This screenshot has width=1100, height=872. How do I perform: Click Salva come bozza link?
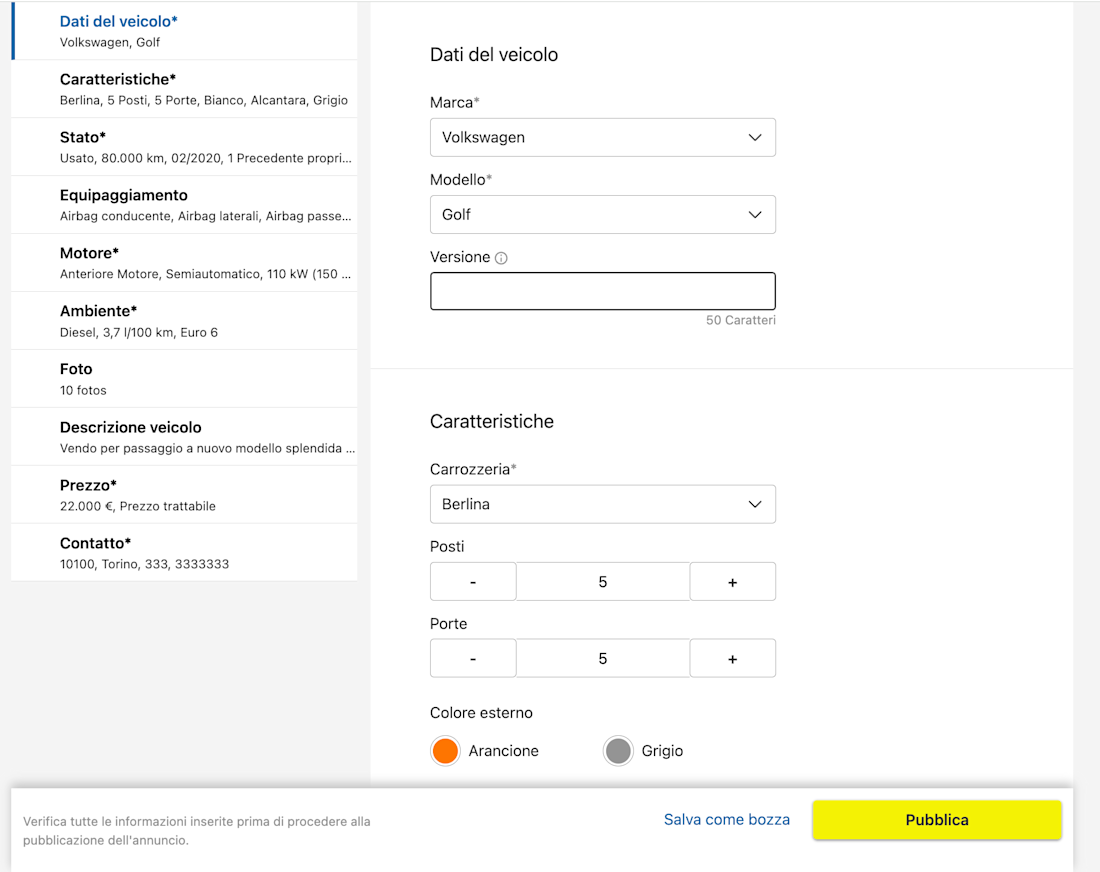click(726, 820)
